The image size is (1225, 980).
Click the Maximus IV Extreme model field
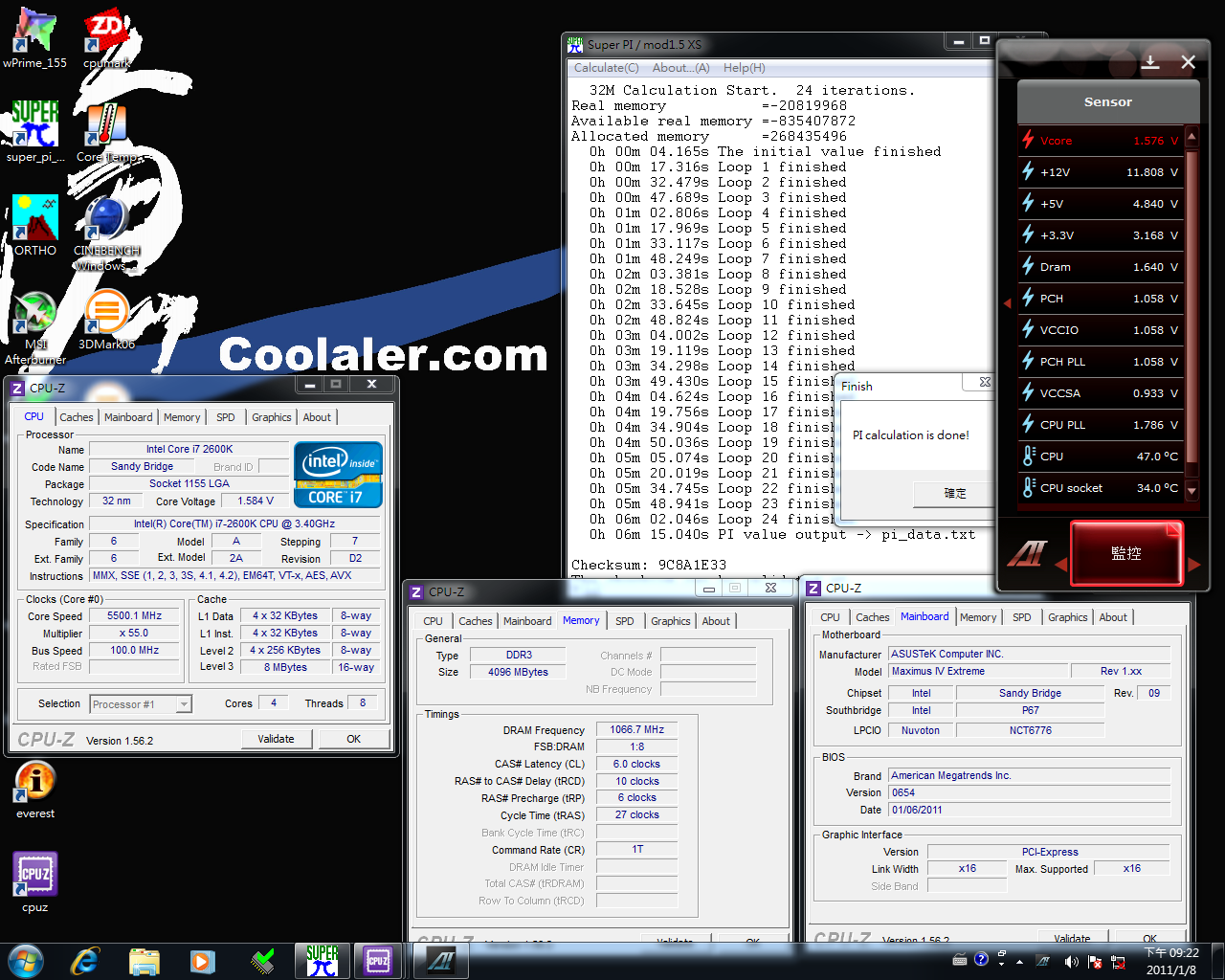pos(977,671)
